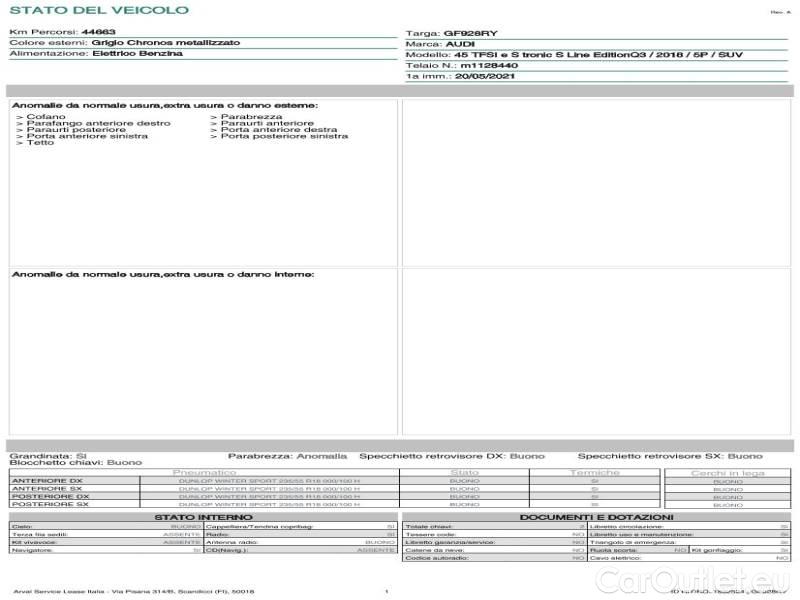800x600 pixels.
Task: Click the 'Termiche' column header
Action: 594,473
